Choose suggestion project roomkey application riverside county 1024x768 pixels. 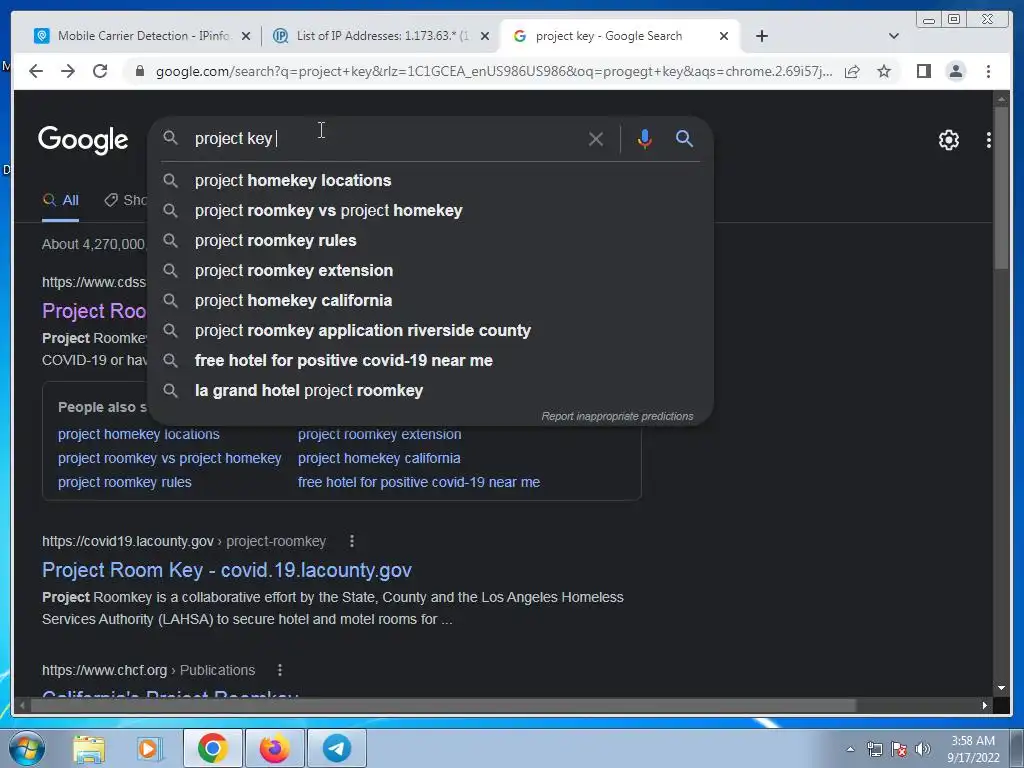[431, 330]
